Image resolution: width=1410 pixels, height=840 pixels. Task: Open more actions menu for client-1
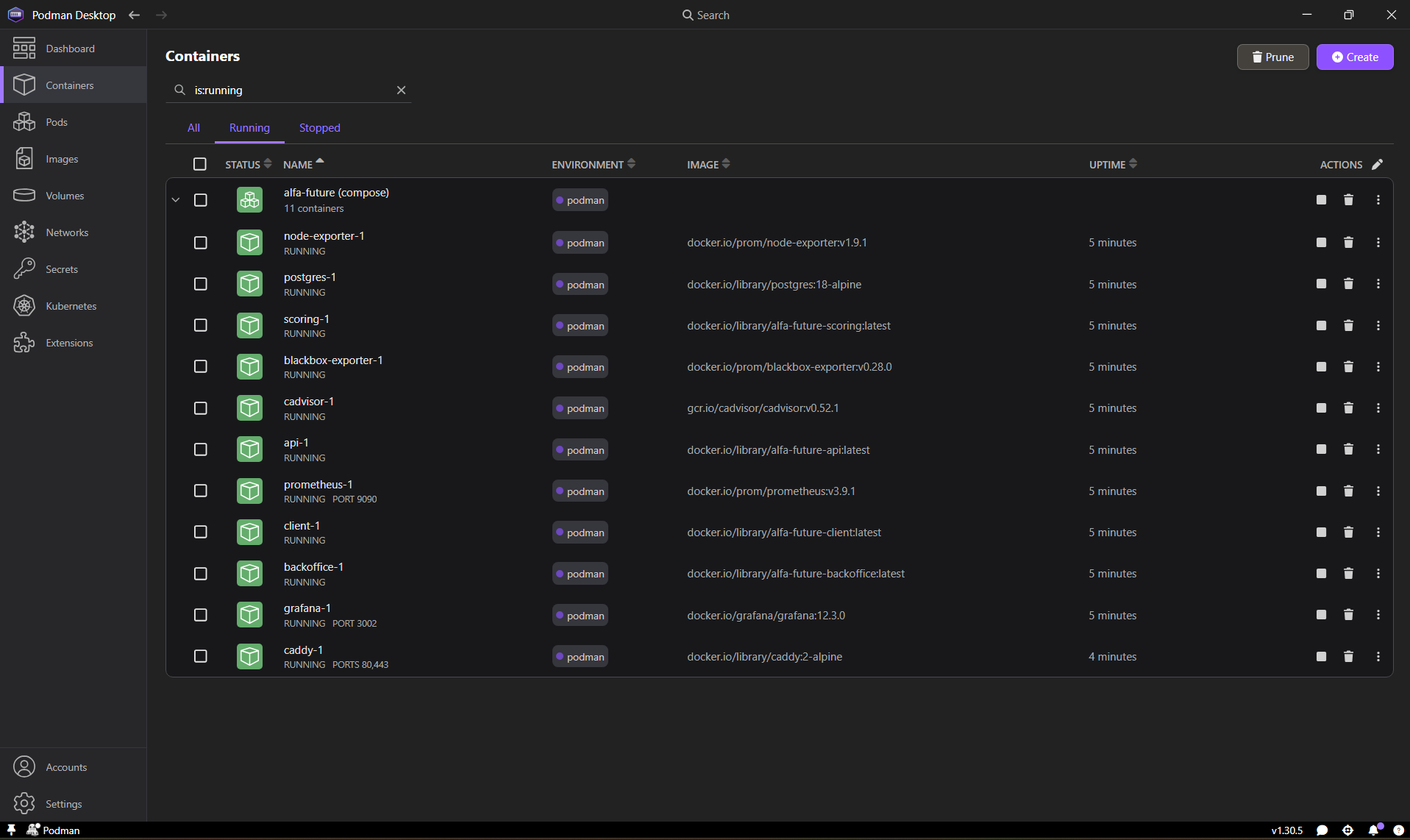coord(1378,532)
